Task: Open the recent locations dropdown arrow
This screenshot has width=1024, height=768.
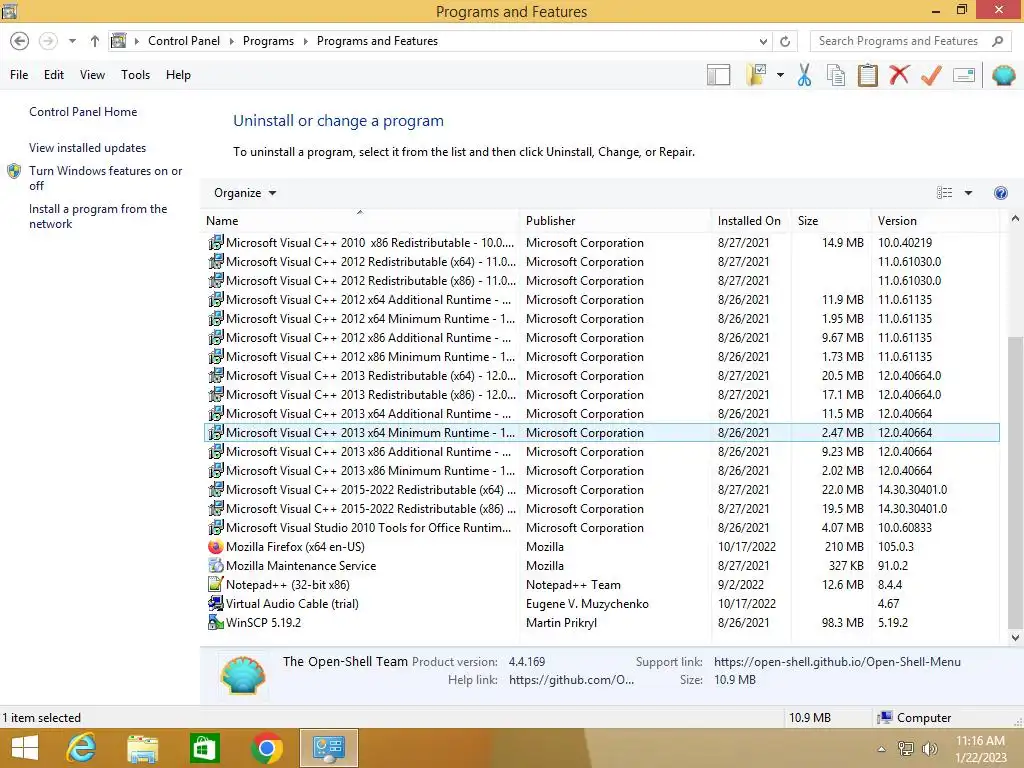Action: [x=72, y=41]
